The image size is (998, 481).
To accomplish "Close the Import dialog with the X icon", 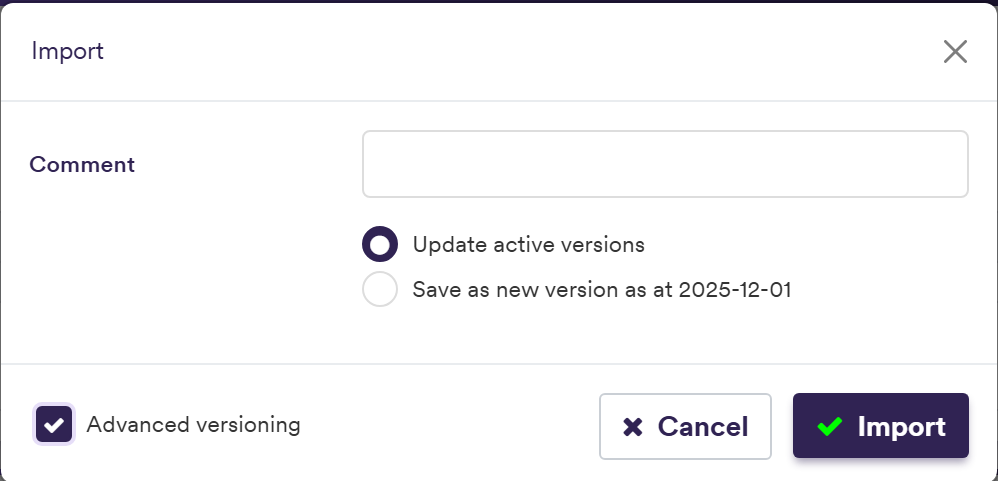I will point(955,52).
